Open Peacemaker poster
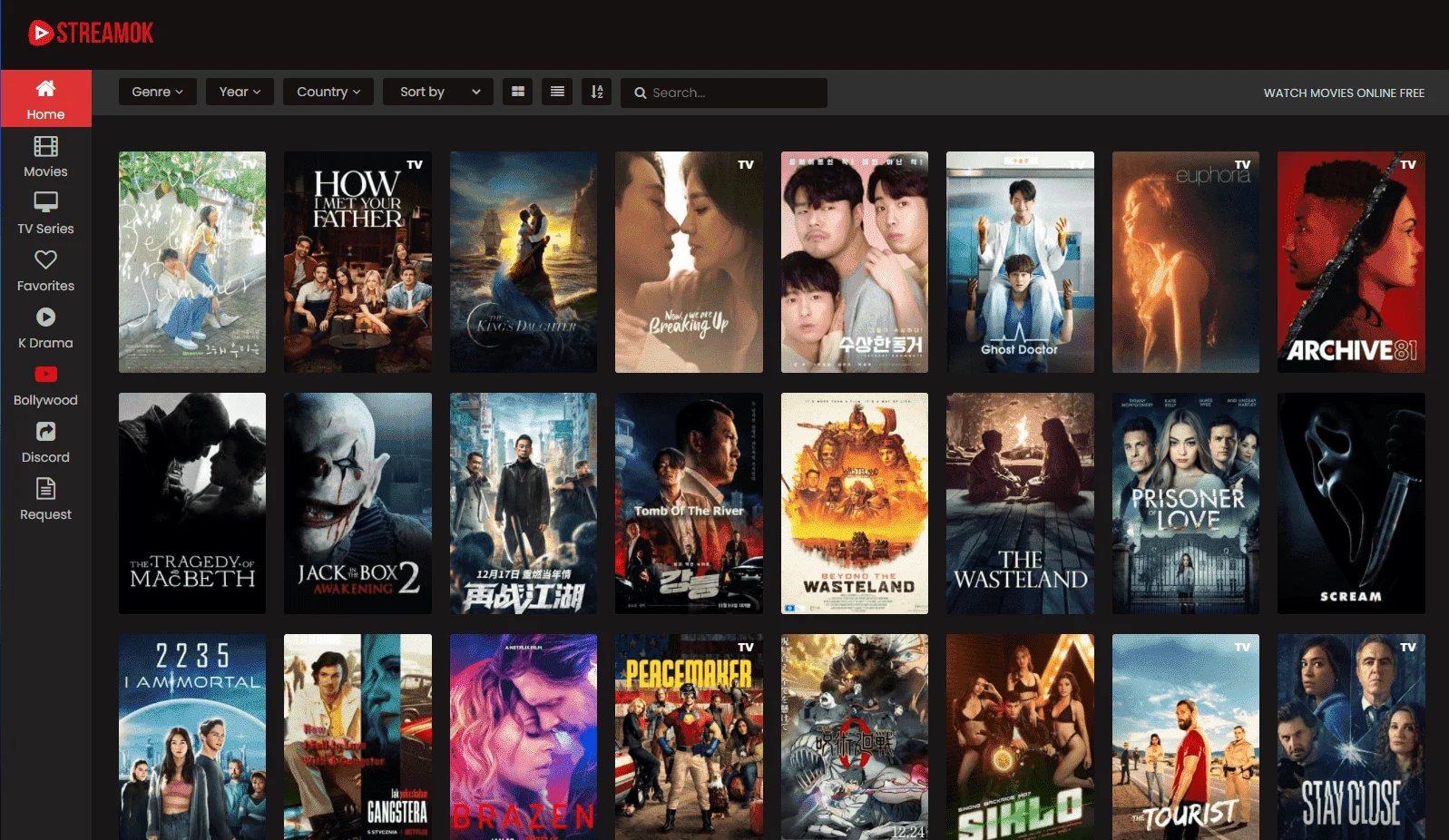This screenshot has height=840, width=1449. [689, 737]
